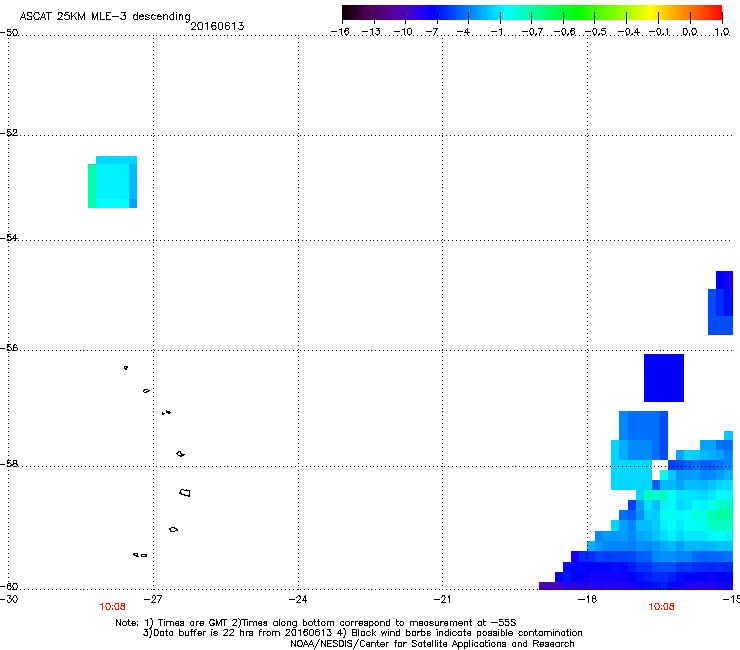Click the title 'ASCAT 25KM MLE-3 descending'
The width and height of the screenshot is (740, 650).
[x=105, y=16]
